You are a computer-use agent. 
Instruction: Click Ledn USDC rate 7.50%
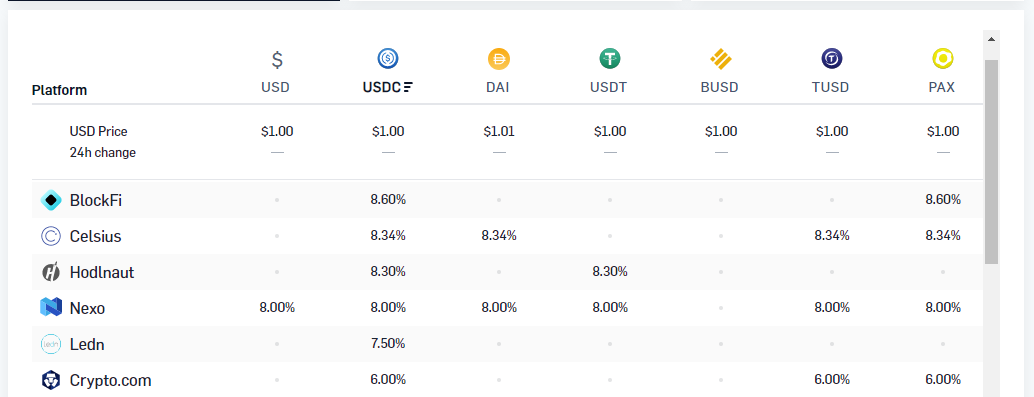pyautogui.click(x=388, y=343)
